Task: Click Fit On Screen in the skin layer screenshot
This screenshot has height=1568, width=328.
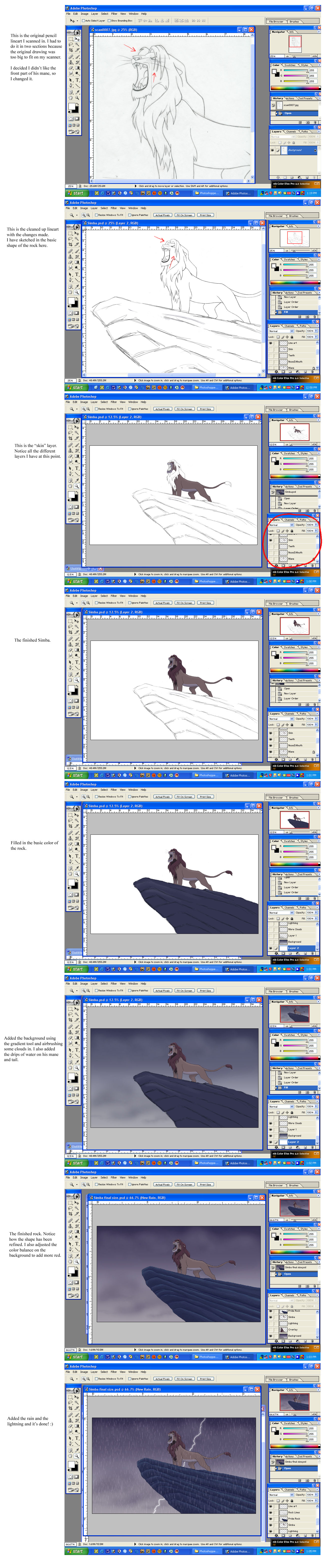Action: [x=184, y=409]
